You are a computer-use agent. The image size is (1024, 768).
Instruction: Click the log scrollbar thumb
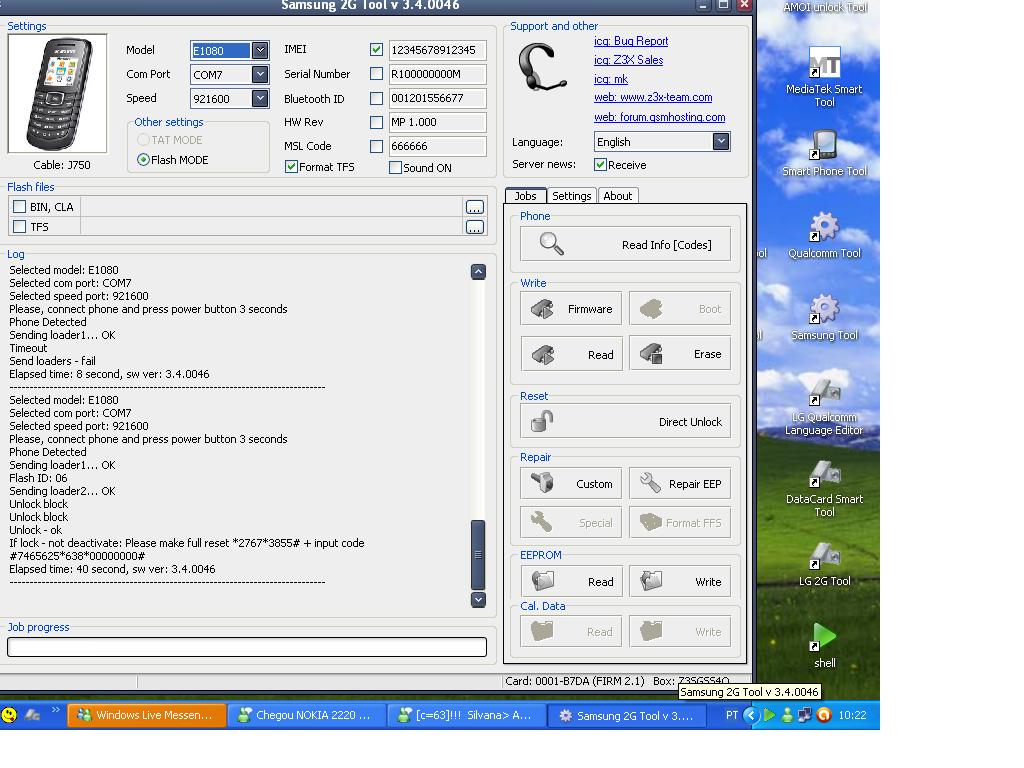pos(478,555)
